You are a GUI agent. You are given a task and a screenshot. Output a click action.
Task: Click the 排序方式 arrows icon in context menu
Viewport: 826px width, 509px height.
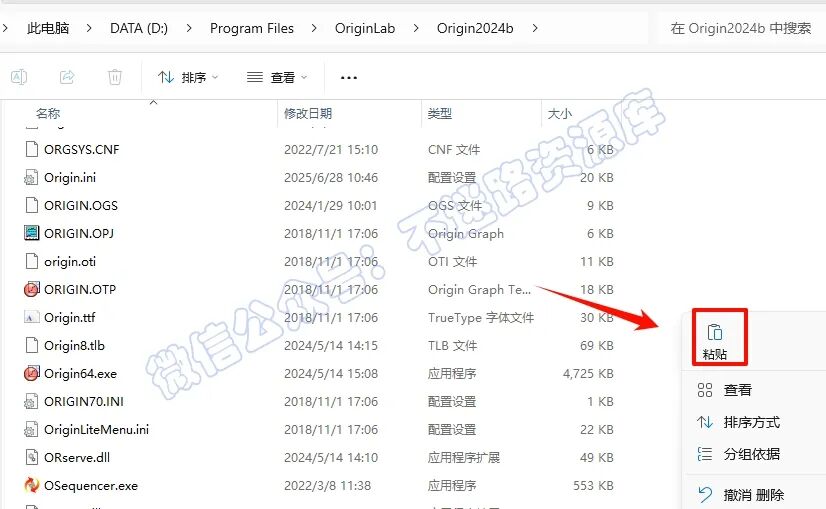click(x=705, y=422)
